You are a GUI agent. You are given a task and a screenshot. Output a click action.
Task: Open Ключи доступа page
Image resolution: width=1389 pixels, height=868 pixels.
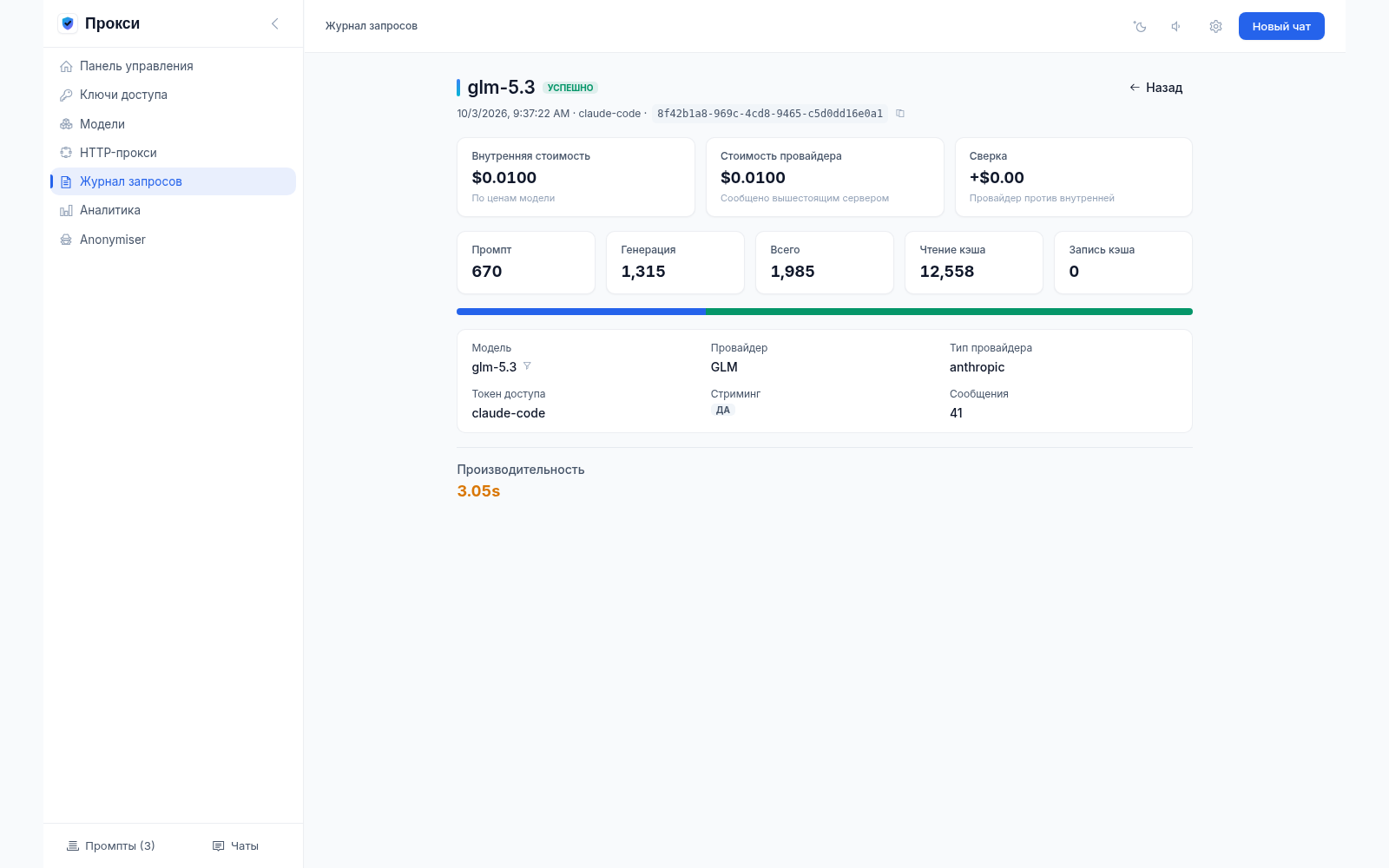click(x=174, y=95)
